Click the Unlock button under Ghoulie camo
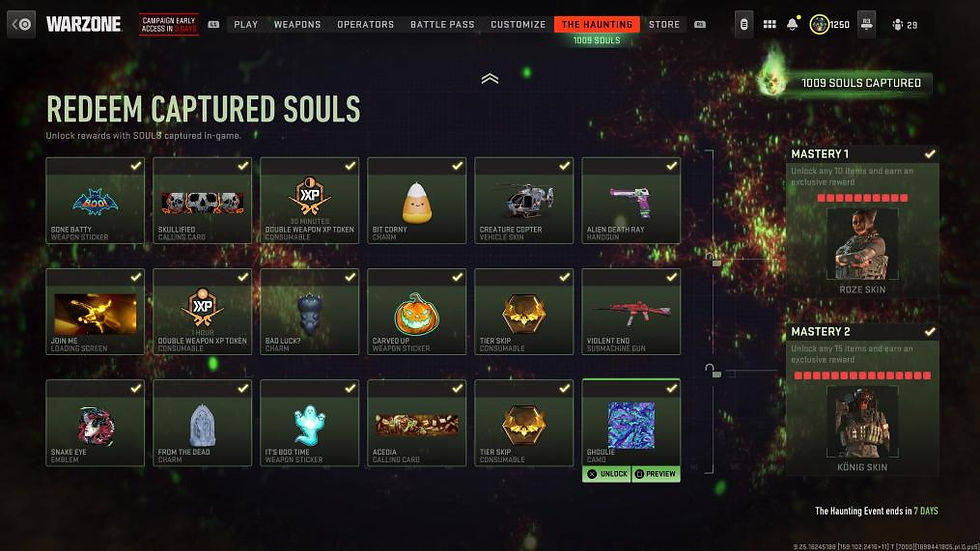Image resolution: width=980 pixels, height=551 pixels. pos(607,474)
